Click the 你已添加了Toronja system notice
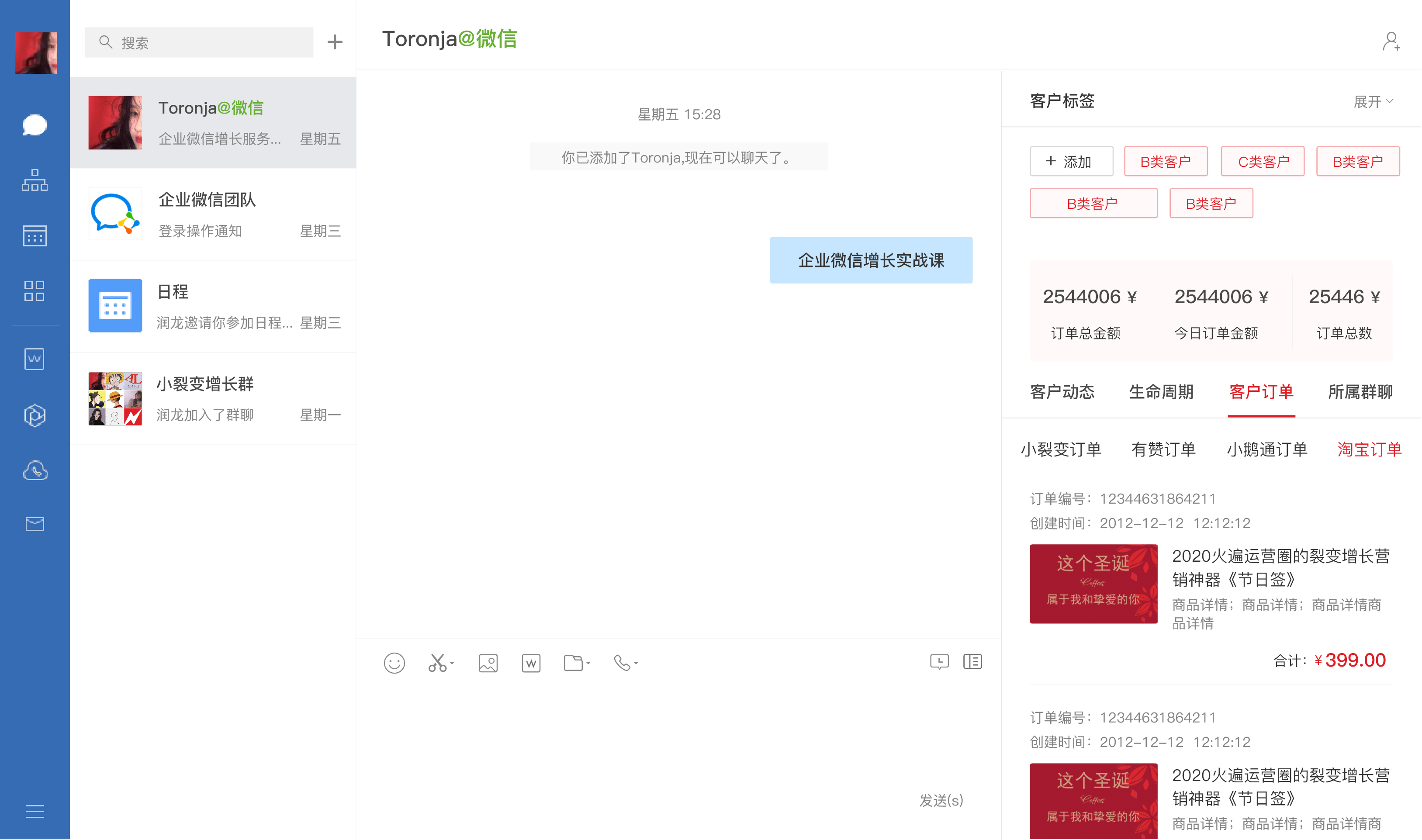1422x840 pixels. [x=679, y=157]
